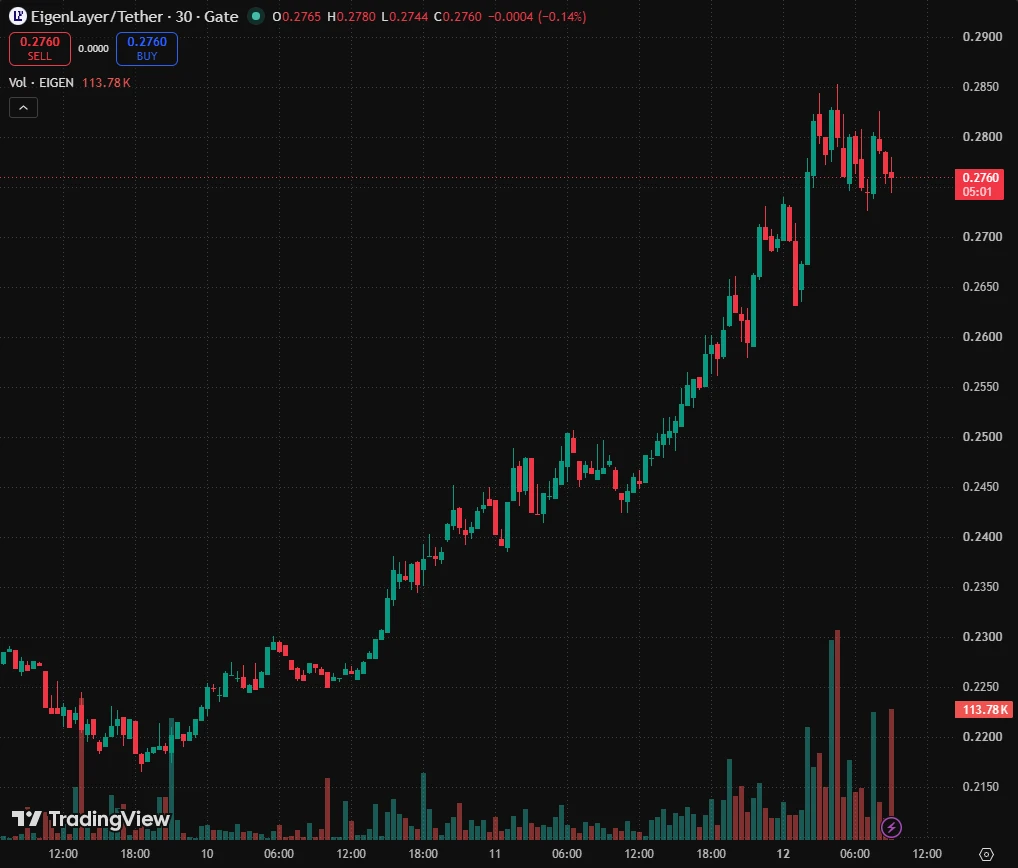Image resolution: width=1018 pixels, height=868 pixels.
Task: Click the EigenLayer symbol logo icon
Action: click(18, 16)
